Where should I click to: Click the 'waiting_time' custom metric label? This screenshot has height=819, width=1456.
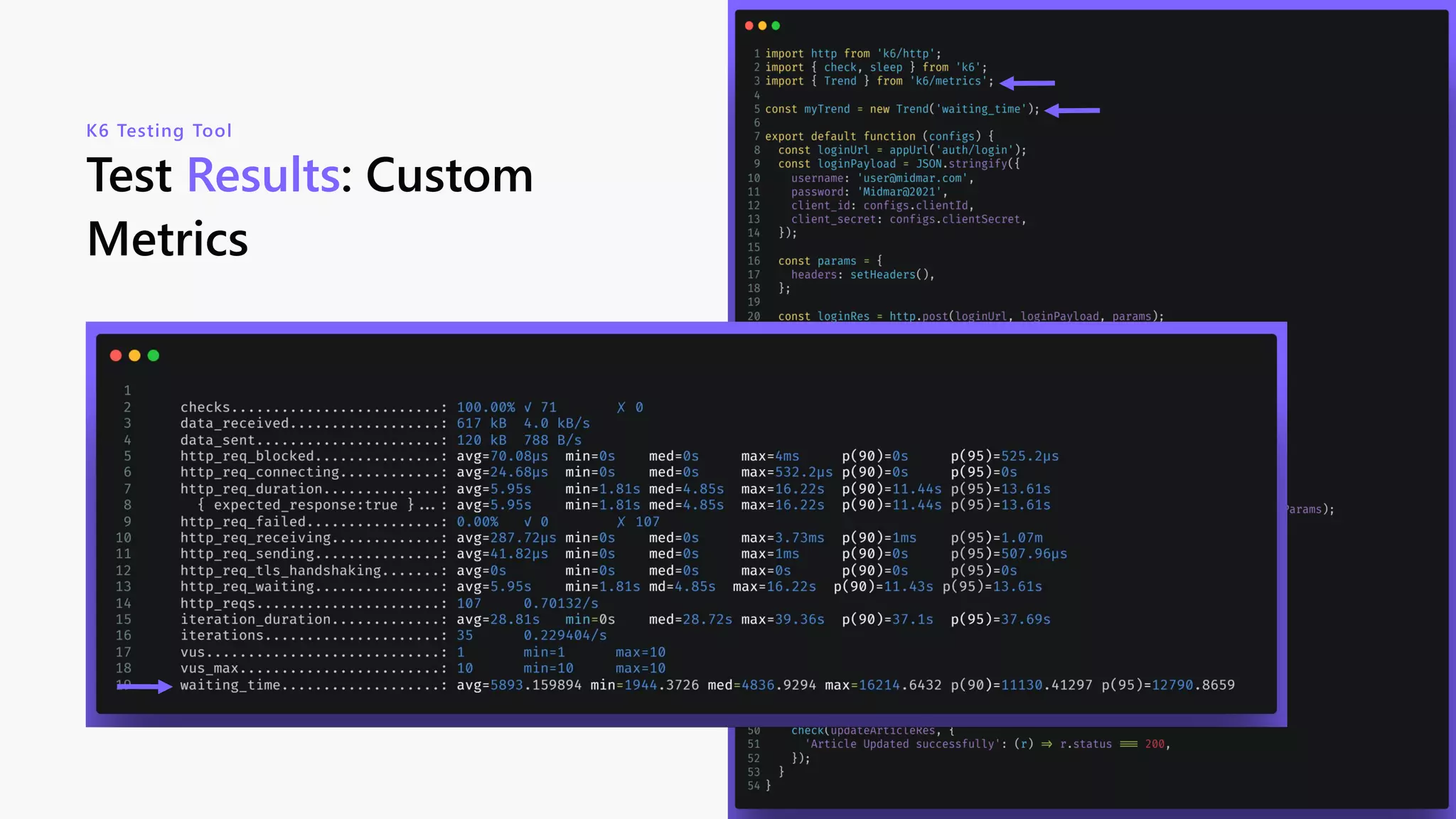coord(230,685)
